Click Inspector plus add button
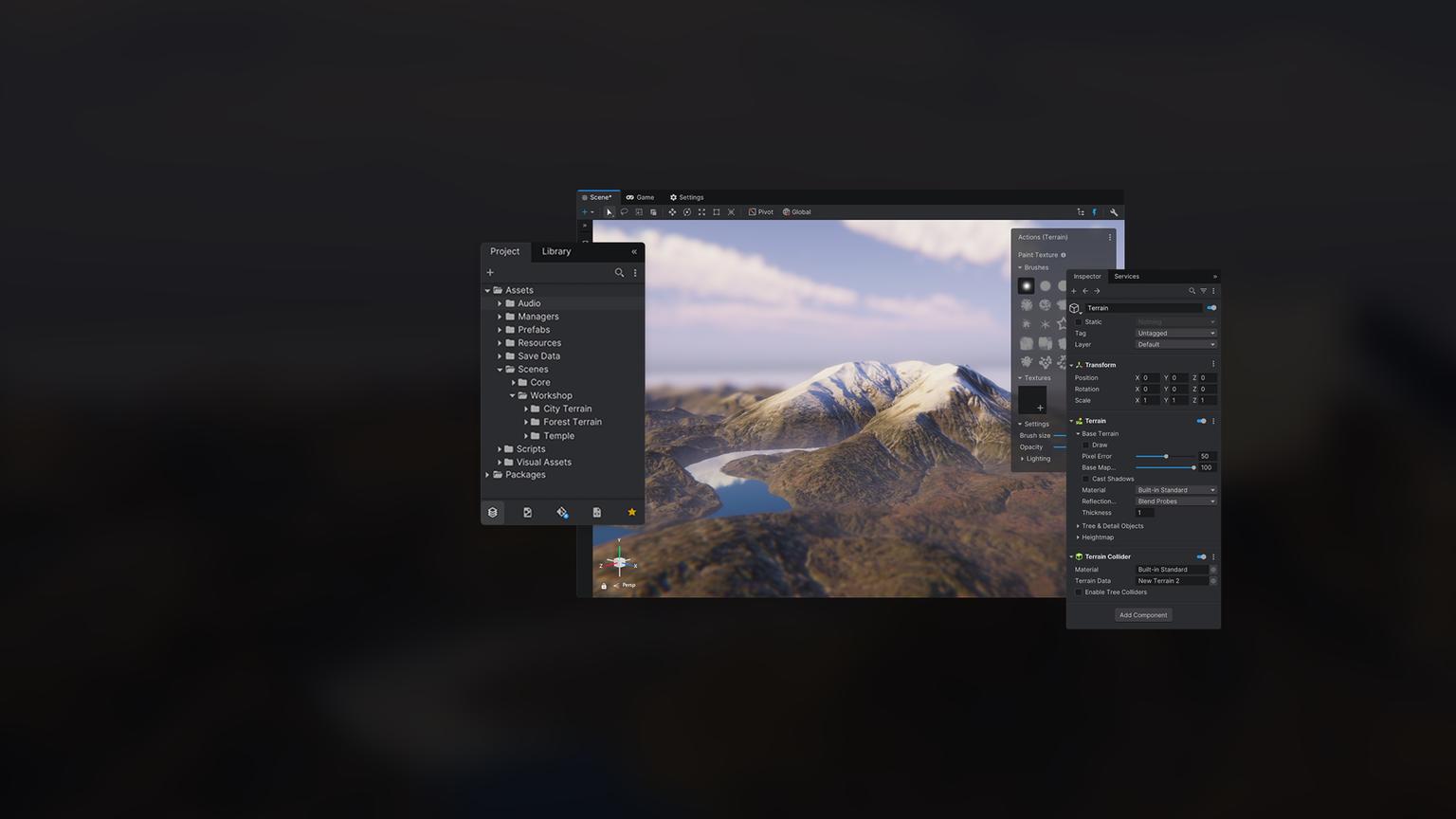The width and height of the screenshot is (1456, 819). 1074,291
